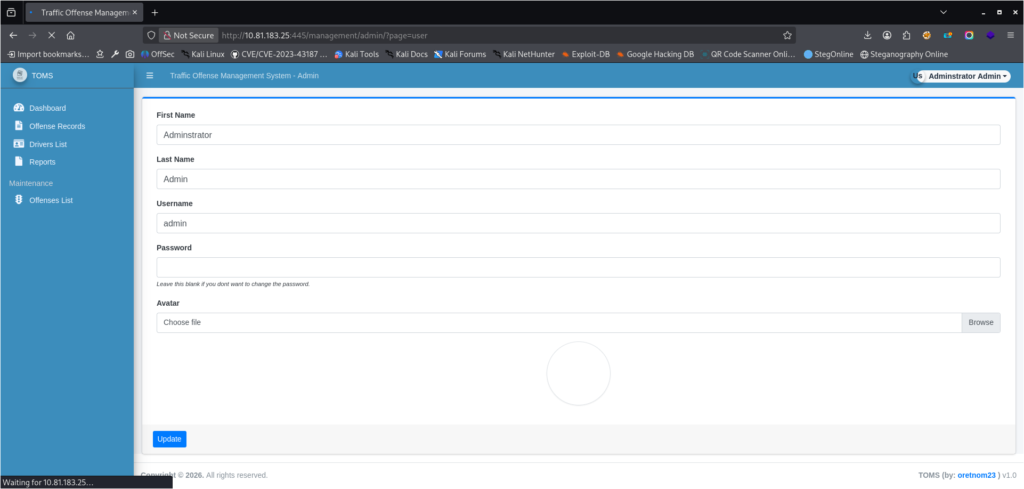This screenshot has width=1024, height=489.
Task: Click the Update button
Action: tap(170, 439)
